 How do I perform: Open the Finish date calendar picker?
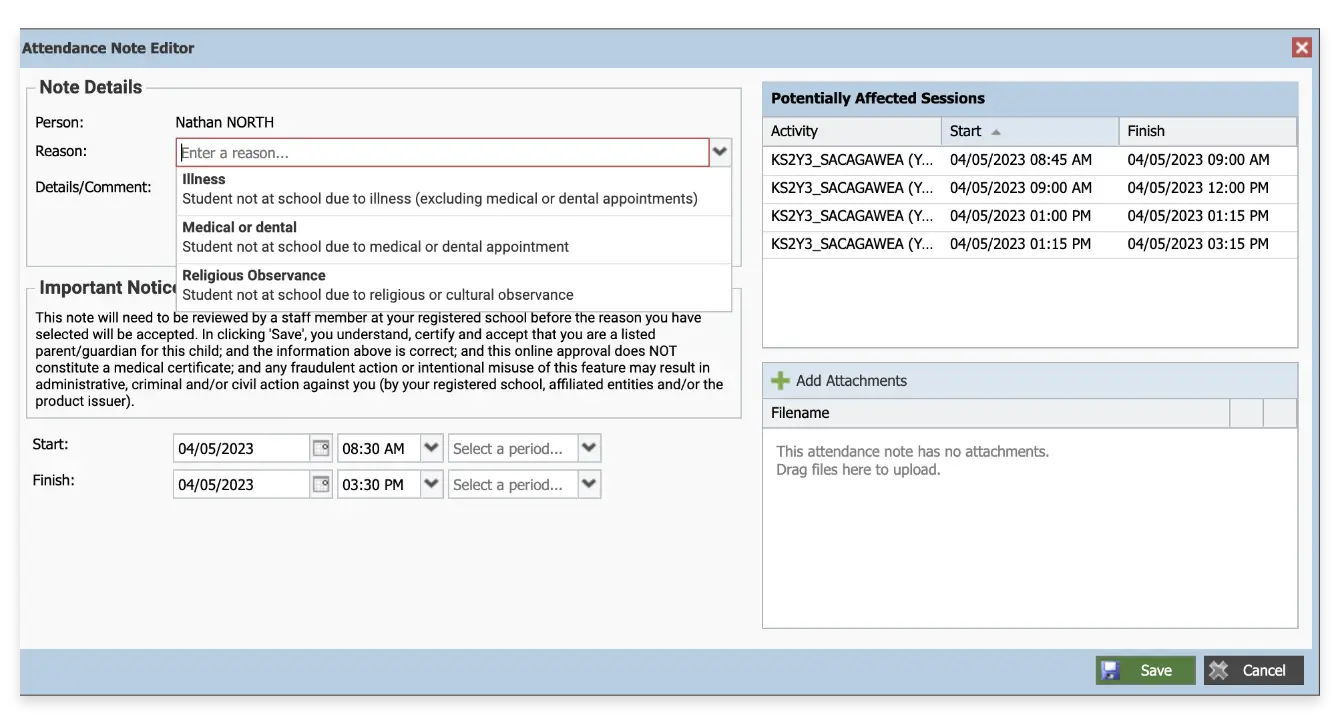(x=321, y=485)
